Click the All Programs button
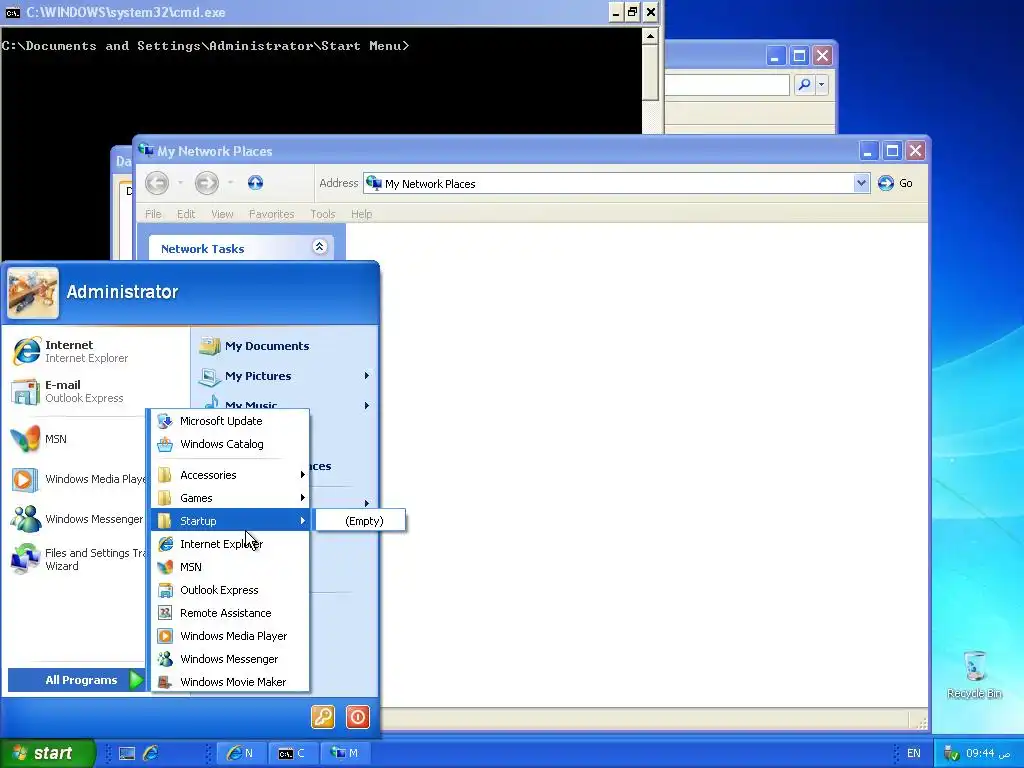Screen dimensions: 1024x768 tap(77, 680)
